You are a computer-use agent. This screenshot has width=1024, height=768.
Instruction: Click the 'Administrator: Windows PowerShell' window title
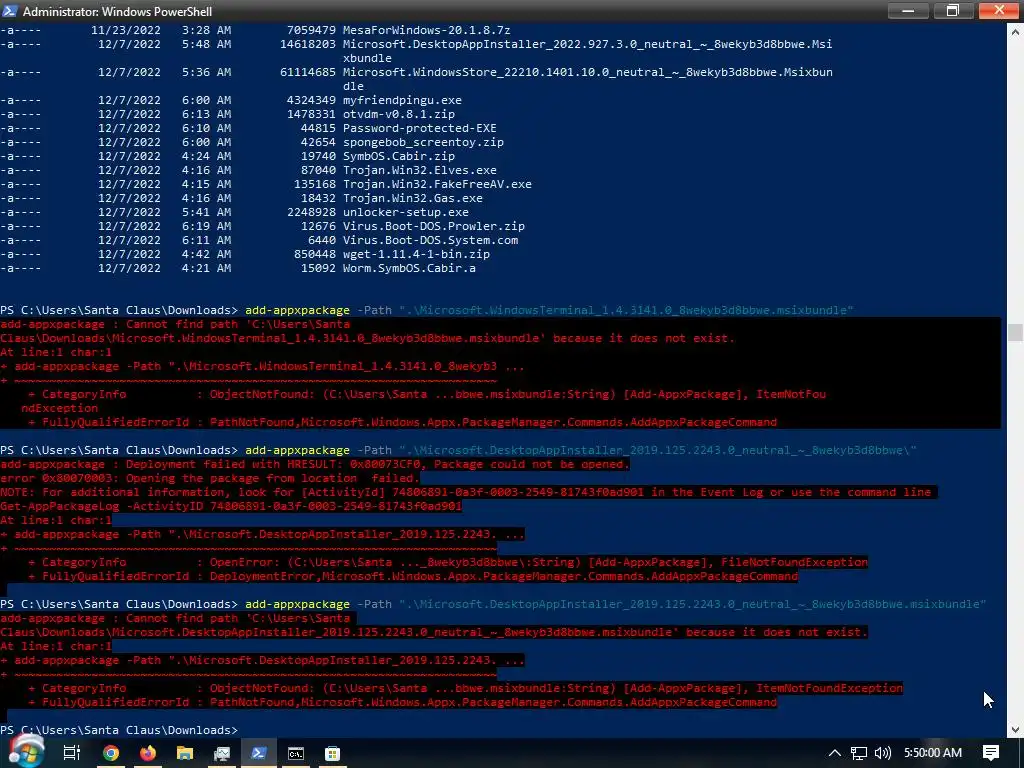coord(118,11)
